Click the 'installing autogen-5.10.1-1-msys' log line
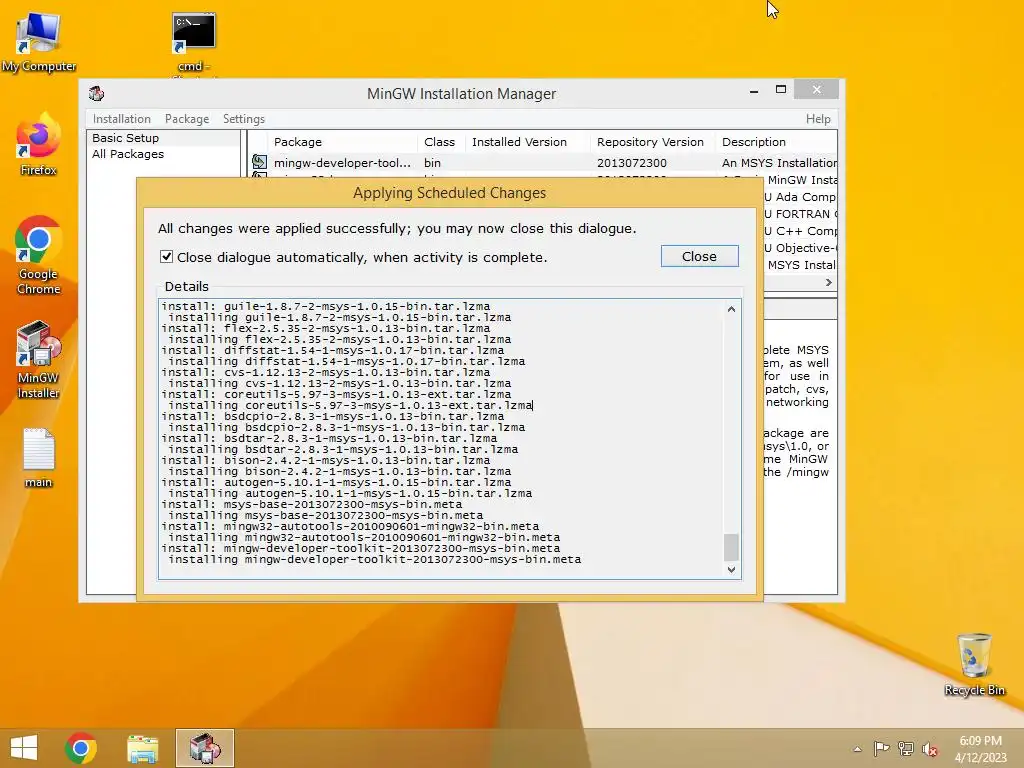Image resolution: width=1024 pixels, height=768 pixels. 350,493
